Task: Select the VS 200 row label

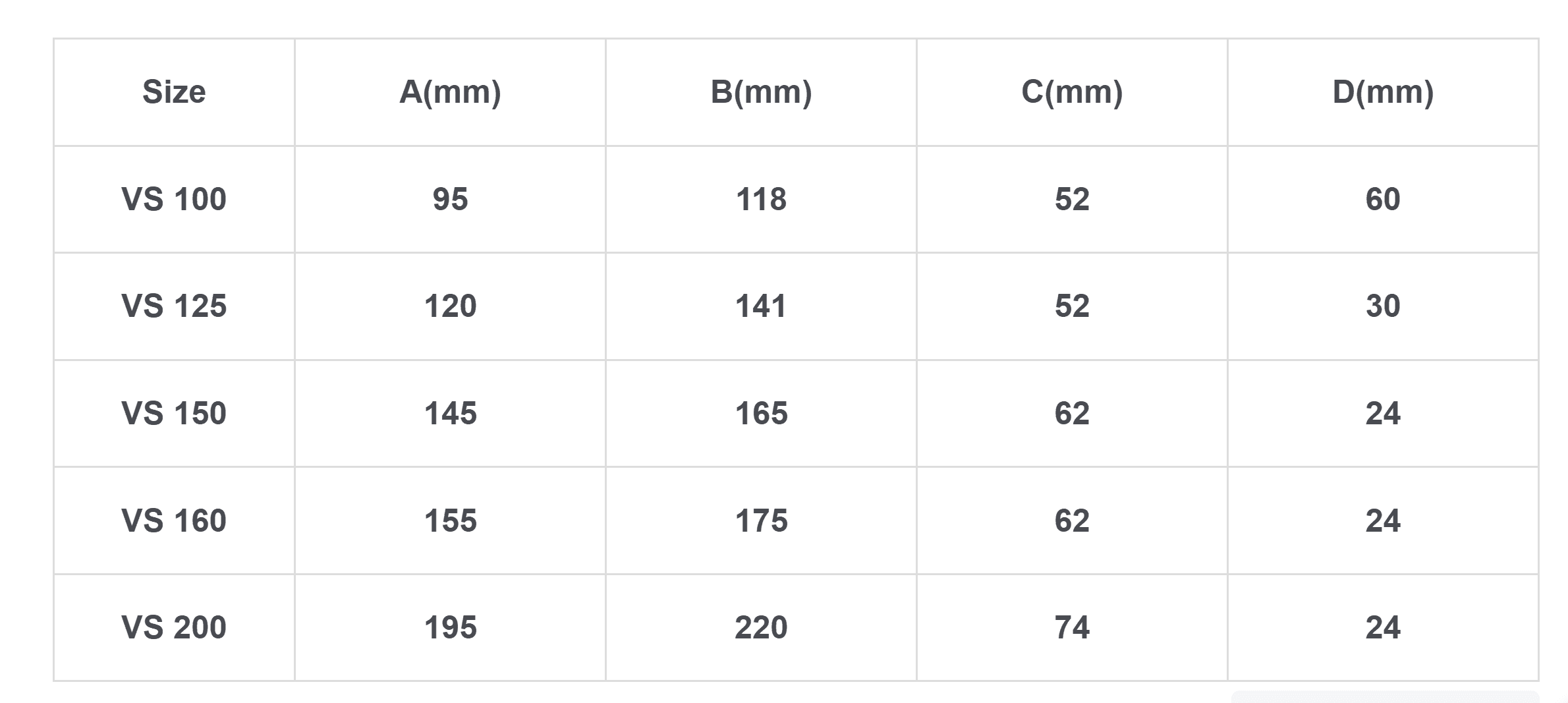Action: (174, 627)
